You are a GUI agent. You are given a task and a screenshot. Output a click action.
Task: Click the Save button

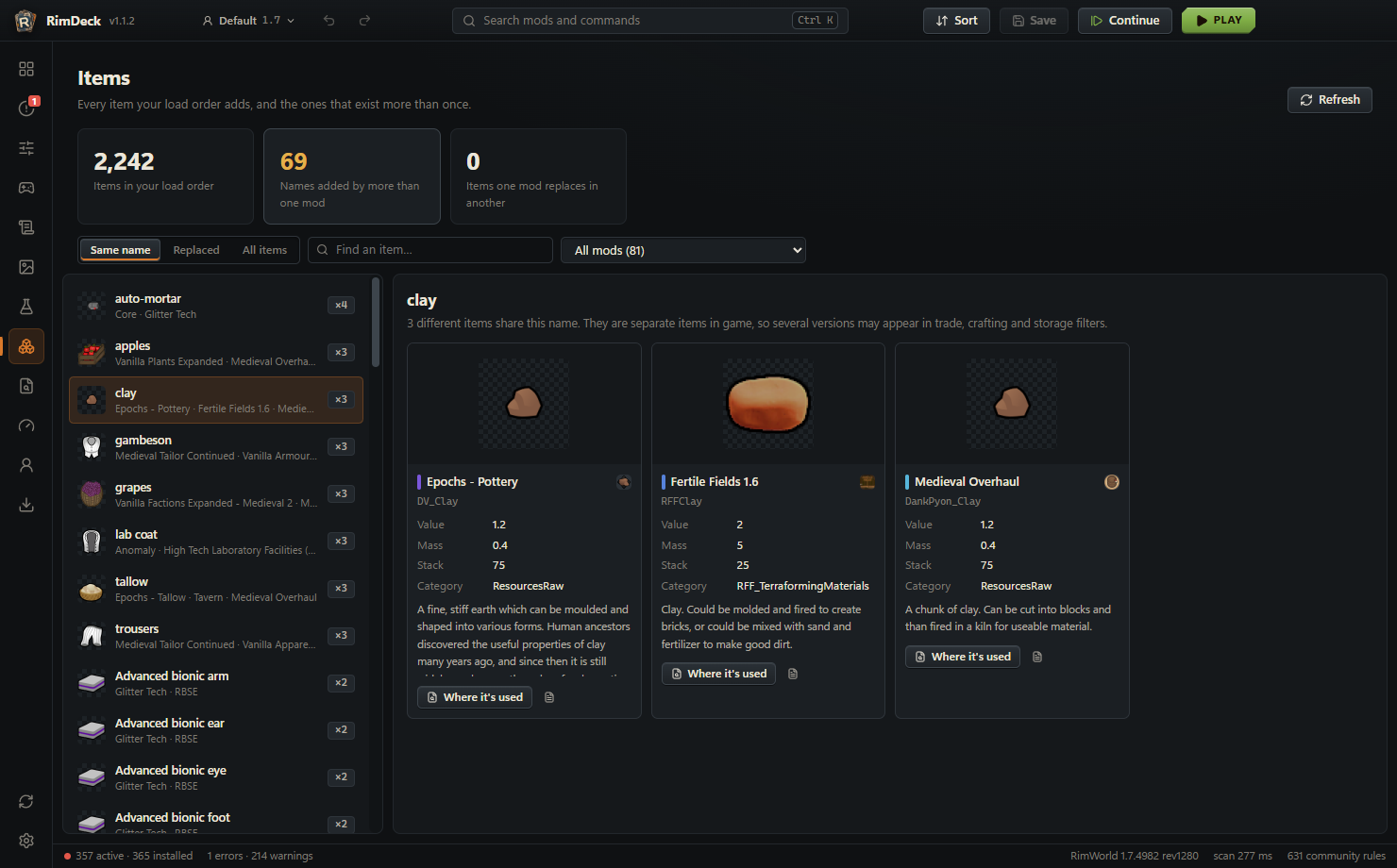pyautogui.click(x=1034, y=21)
